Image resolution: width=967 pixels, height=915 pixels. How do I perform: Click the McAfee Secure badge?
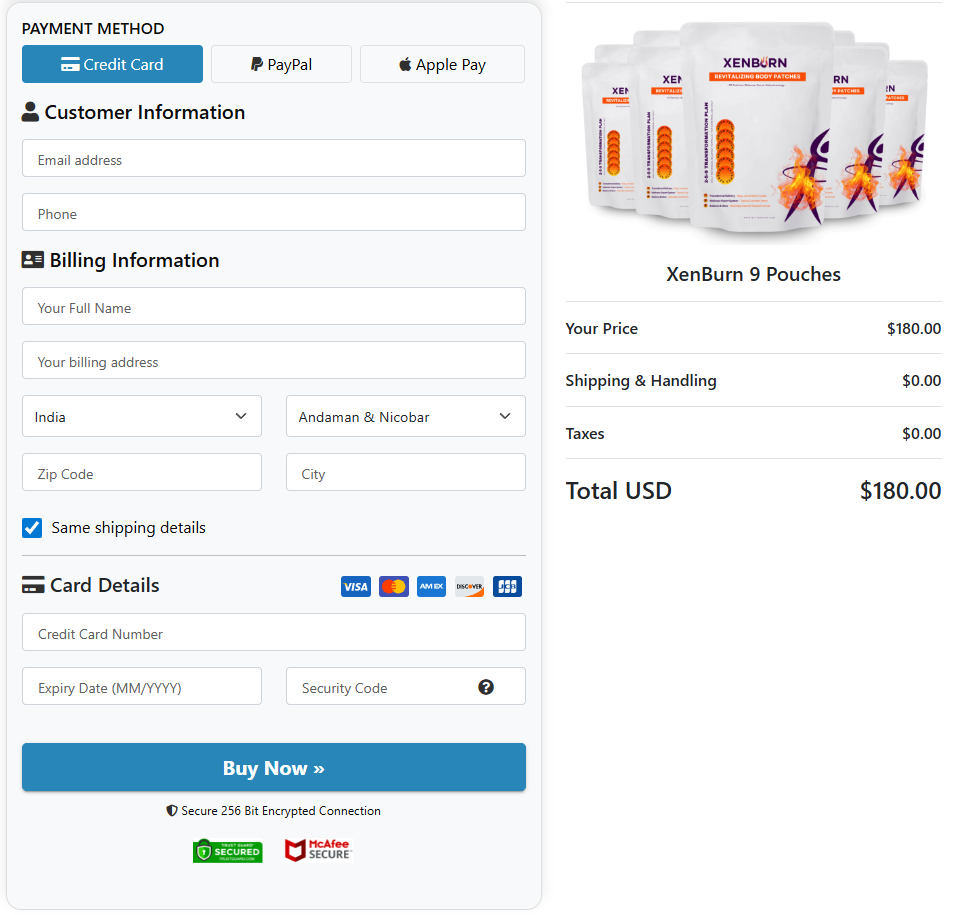[318, 850]
